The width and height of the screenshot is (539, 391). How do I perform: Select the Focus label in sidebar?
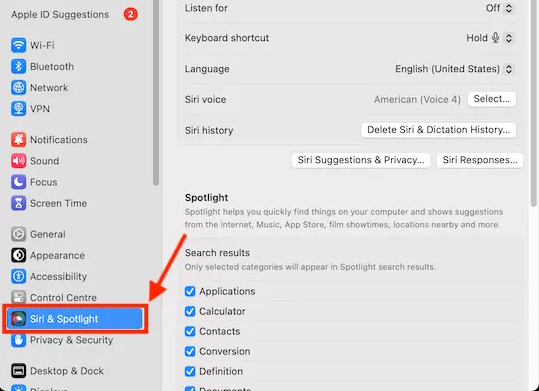[44, 182]
